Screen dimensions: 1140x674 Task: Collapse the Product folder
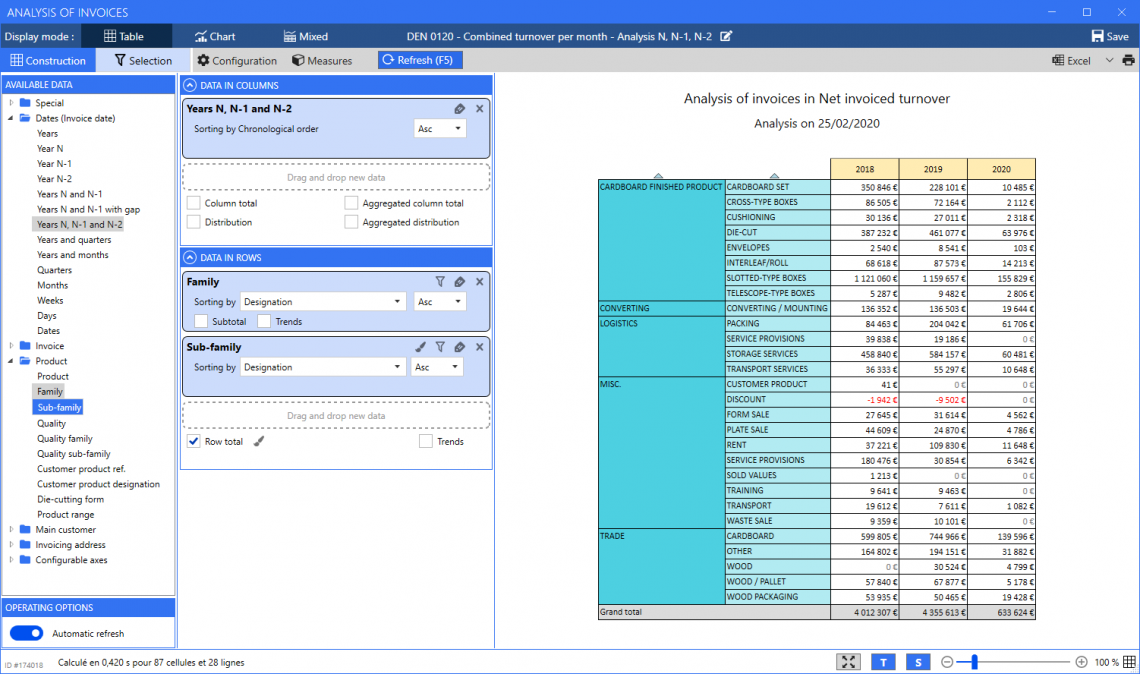tap(12, 361)
